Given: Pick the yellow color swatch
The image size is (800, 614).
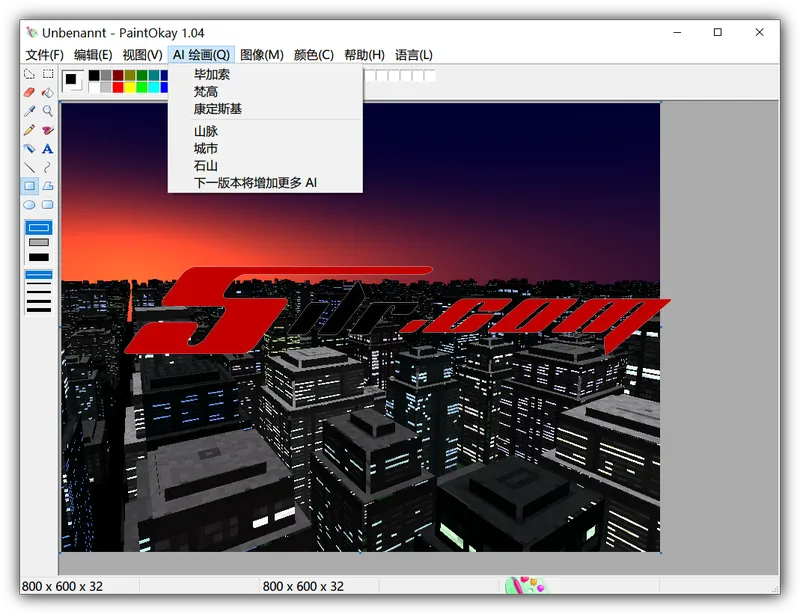Looking at the screenshot, I should coord(130,87).
